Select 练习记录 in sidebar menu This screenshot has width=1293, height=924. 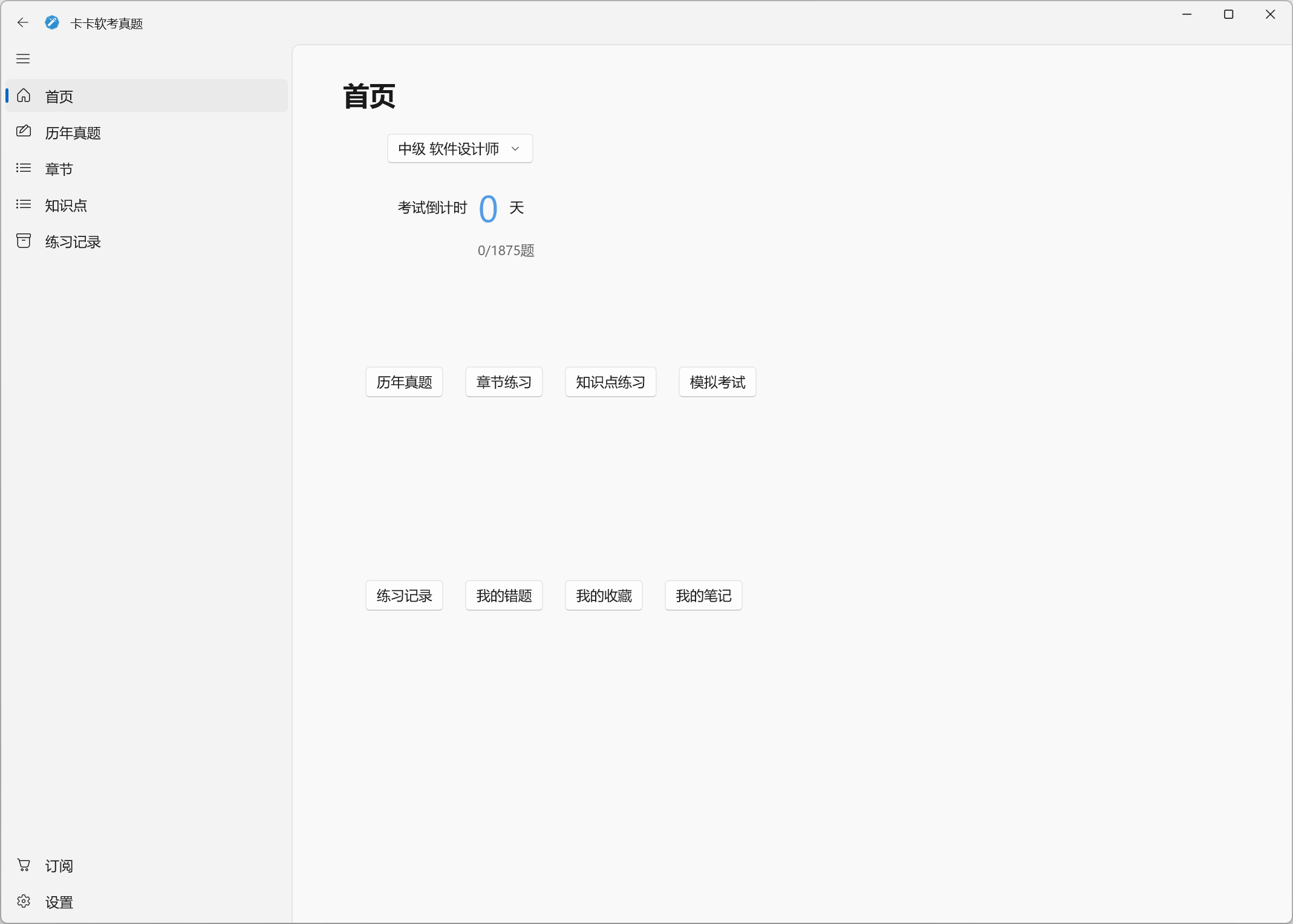(73, 242)
